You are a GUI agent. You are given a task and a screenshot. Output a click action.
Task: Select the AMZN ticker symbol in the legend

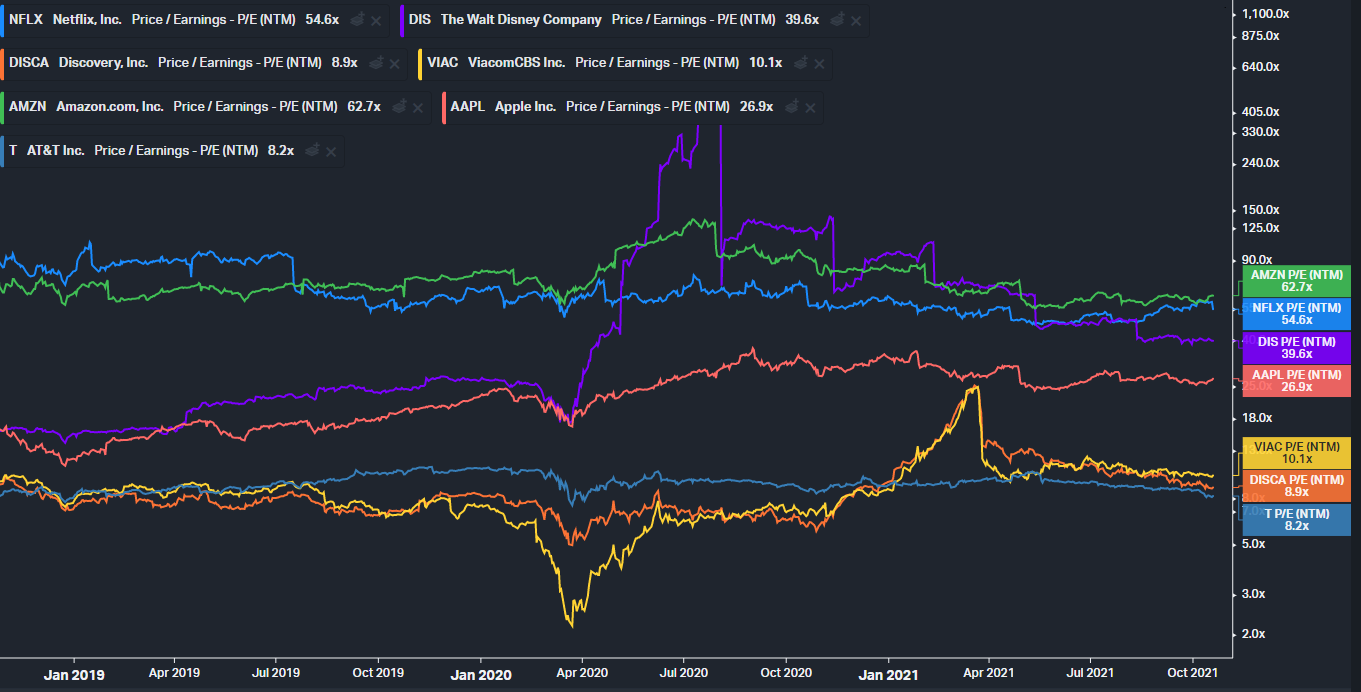tap(28, 106)
